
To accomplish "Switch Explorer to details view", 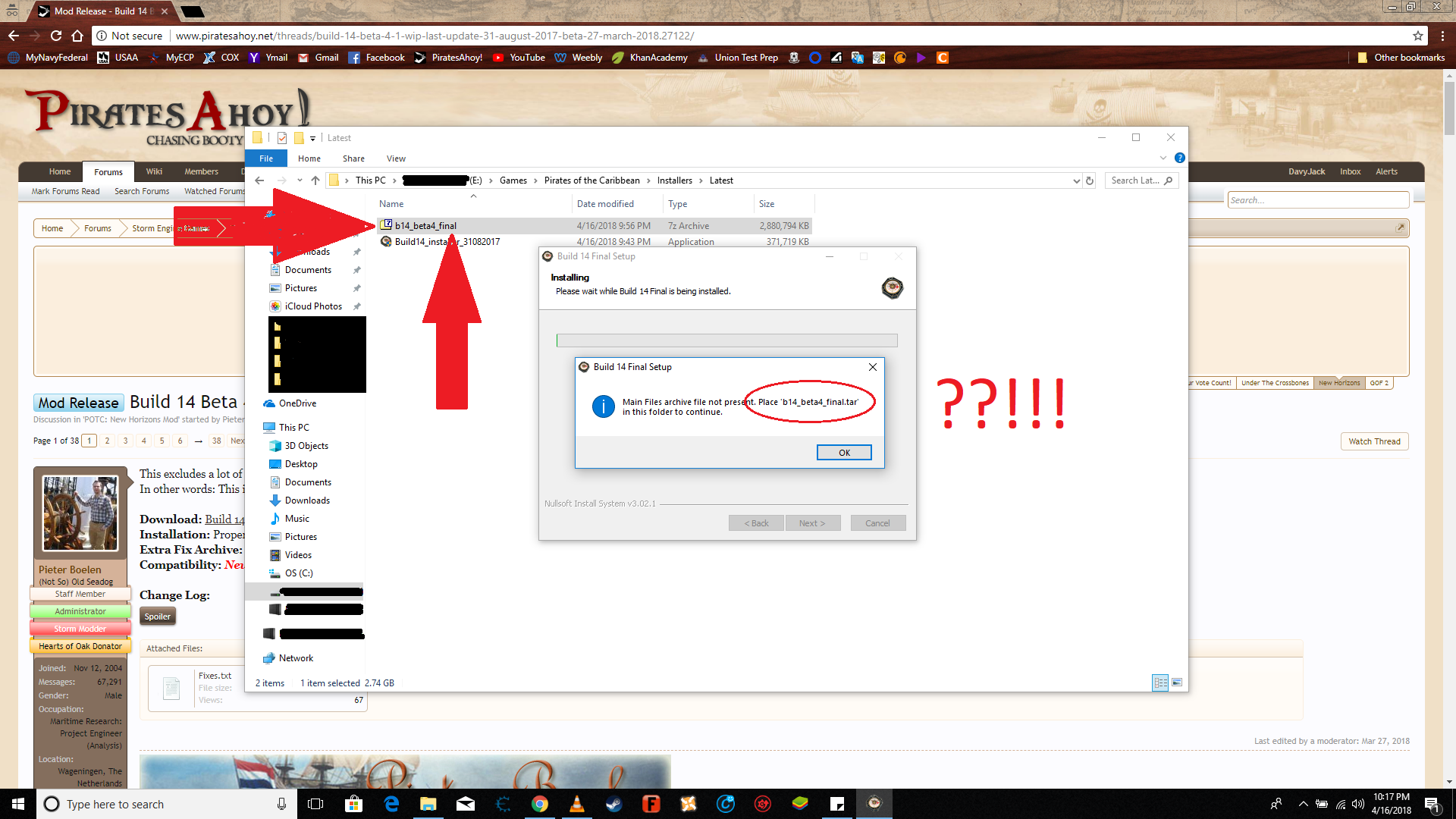I will tap(1160, 682).
